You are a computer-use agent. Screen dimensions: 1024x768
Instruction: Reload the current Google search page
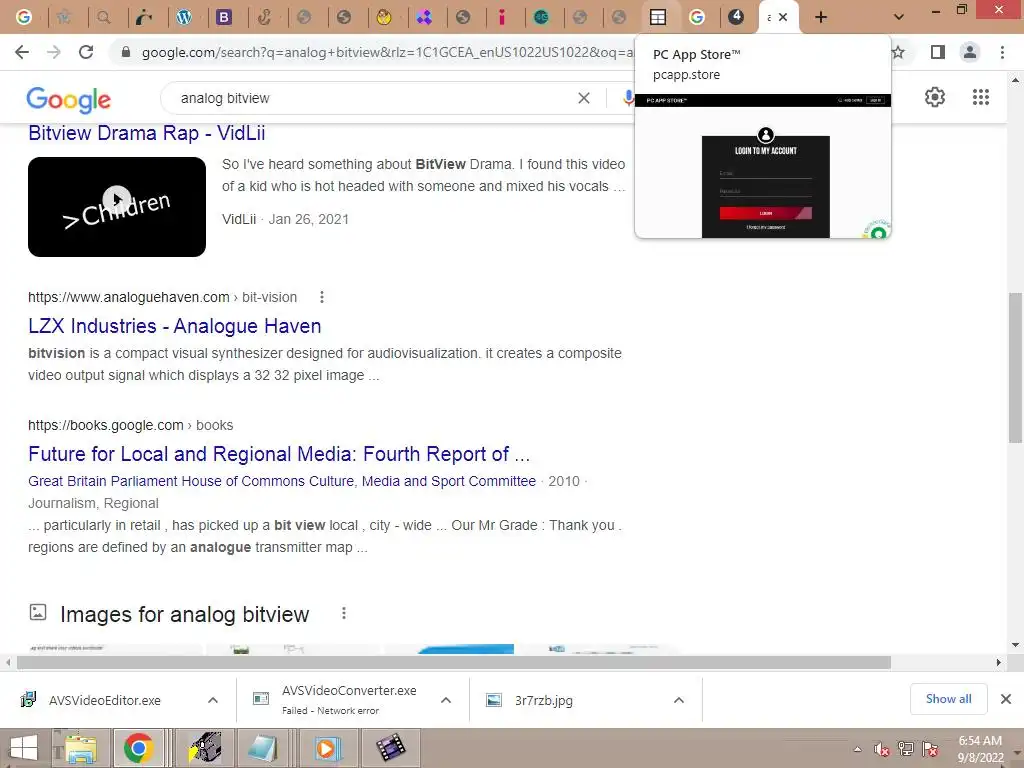point(86,52)
